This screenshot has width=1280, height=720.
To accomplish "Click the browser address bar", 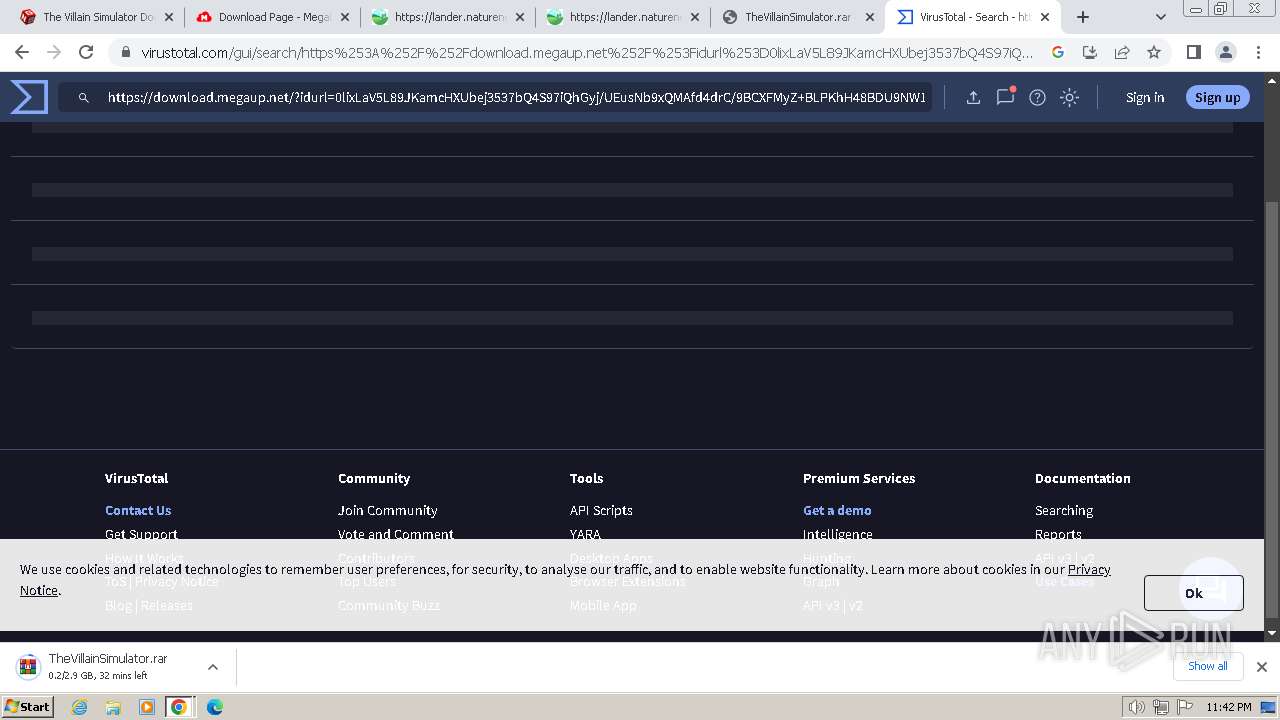I will (x=587, y=52).
